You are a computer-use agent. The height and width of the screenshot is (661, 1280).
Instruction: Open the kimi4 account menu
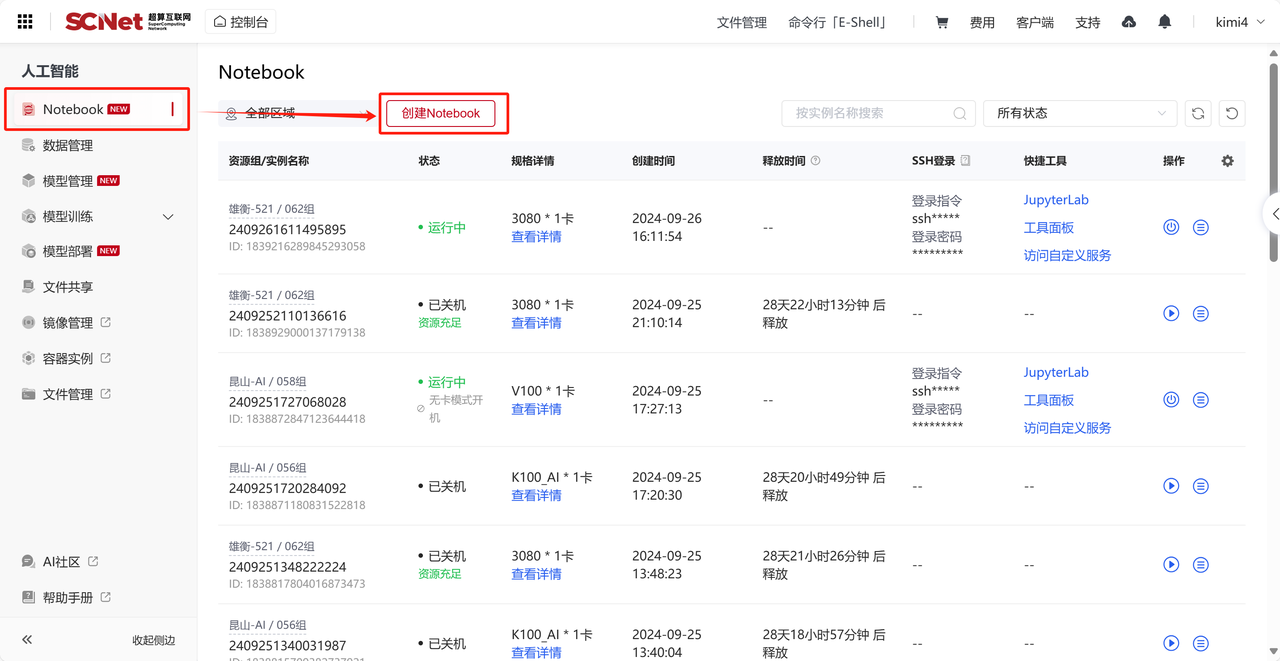coord(1239,22)
